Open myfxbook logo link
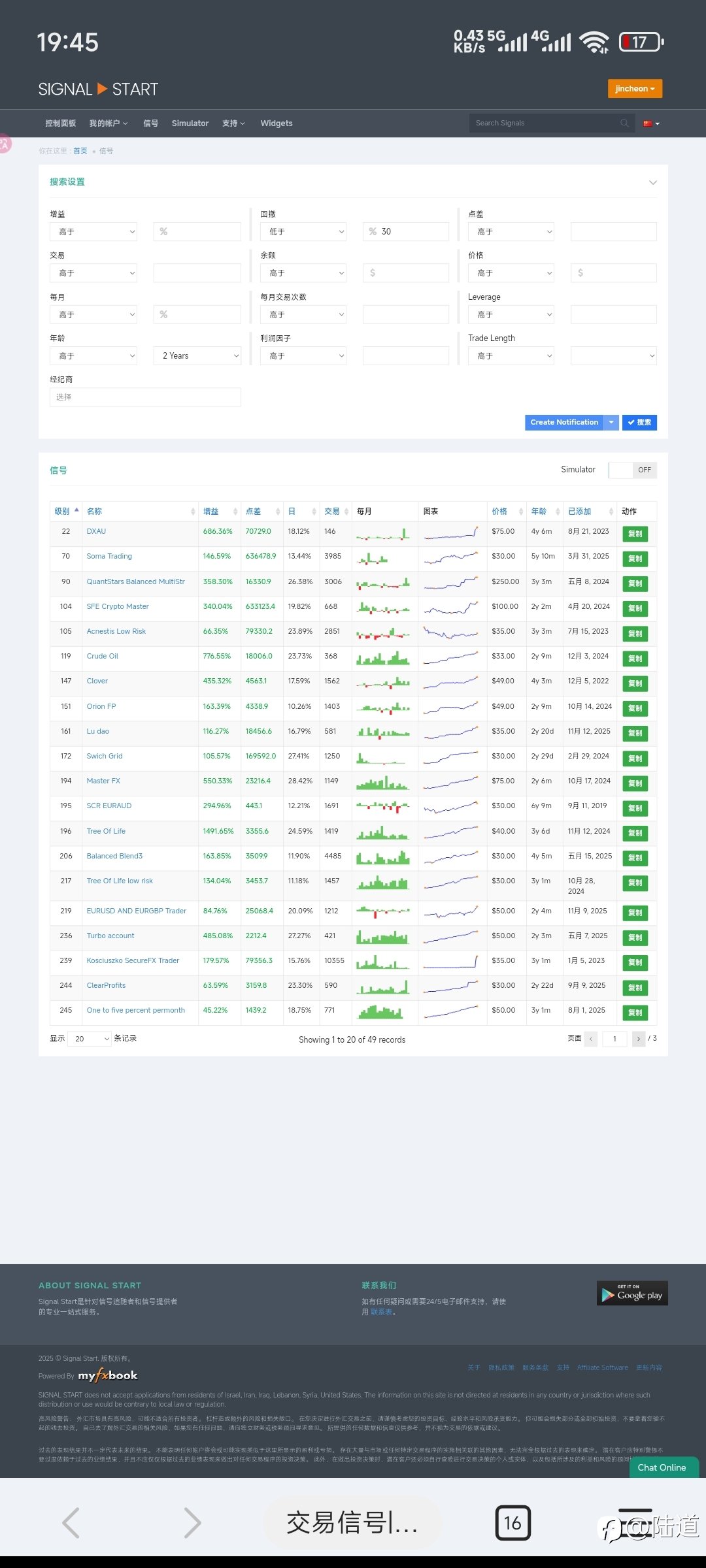The image size is (706, 1568). [108, 1375]
